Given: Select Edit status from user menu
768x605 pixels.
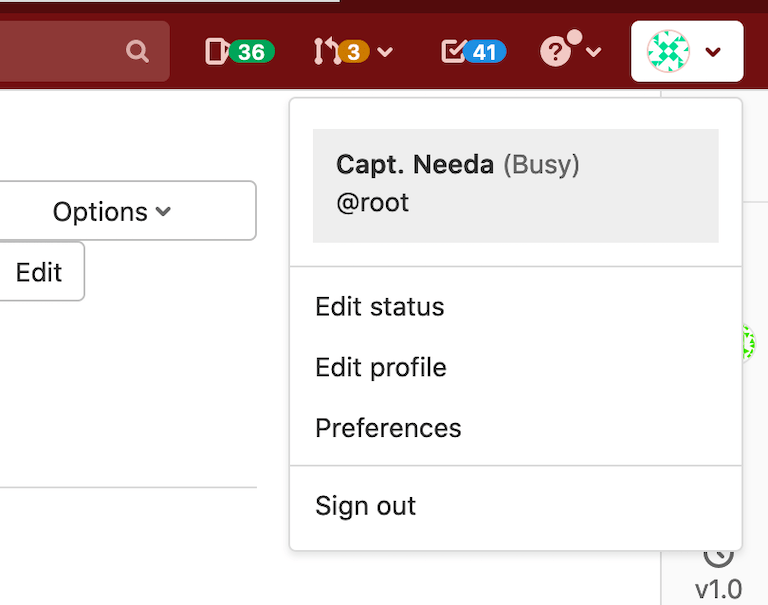Looking at the screenshot, I should 379,307.
